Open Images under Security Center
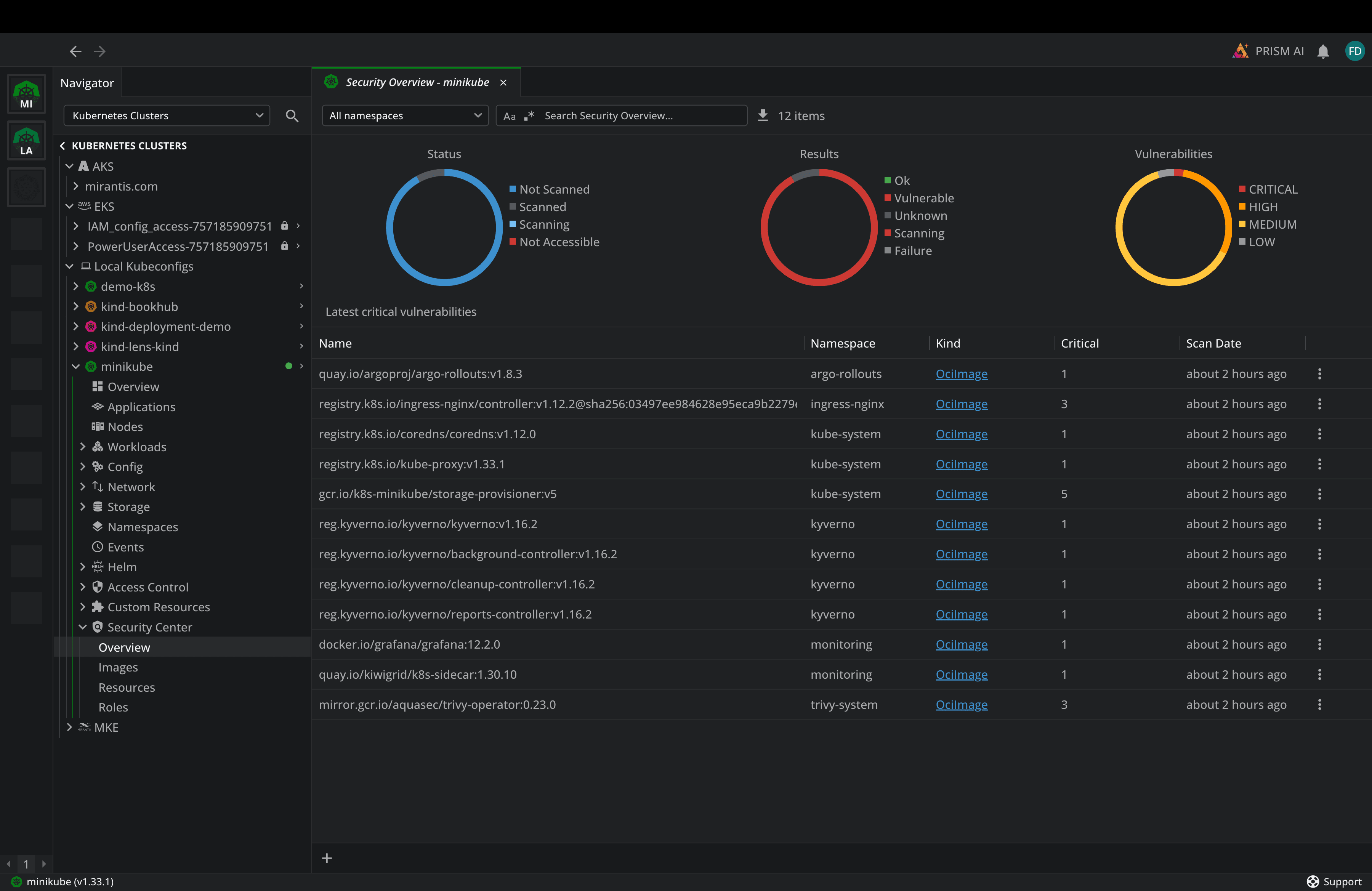This screenshot has height=891, width=1372. click(x=118, y=667)
